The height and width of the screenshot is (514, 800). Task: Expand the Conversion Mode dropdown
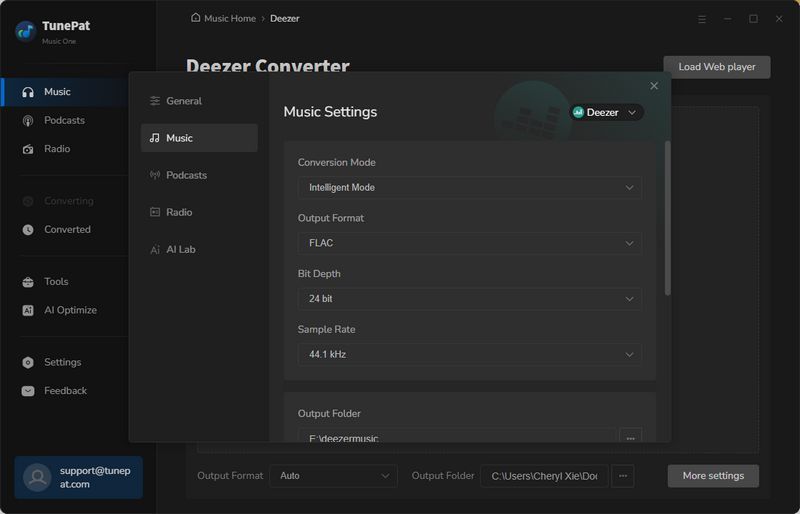[x=469, y=187]
